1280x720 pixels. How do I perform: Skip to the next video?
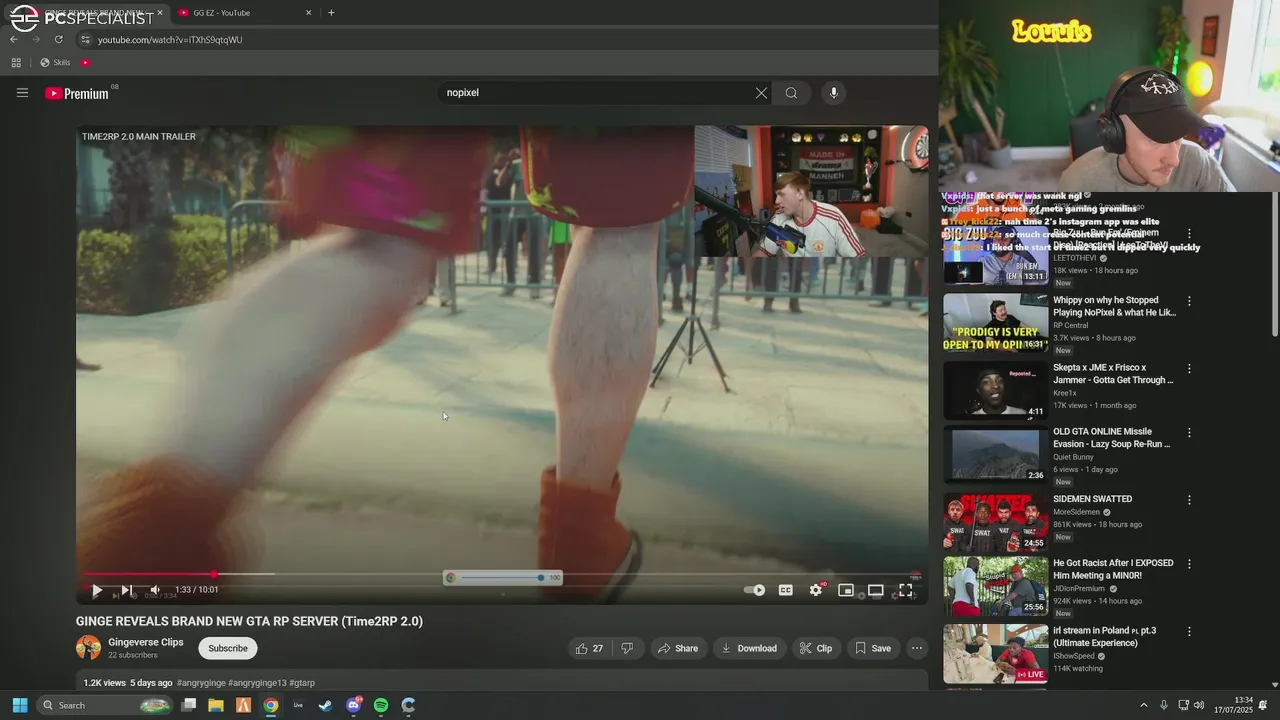click(x=126, y=591)
